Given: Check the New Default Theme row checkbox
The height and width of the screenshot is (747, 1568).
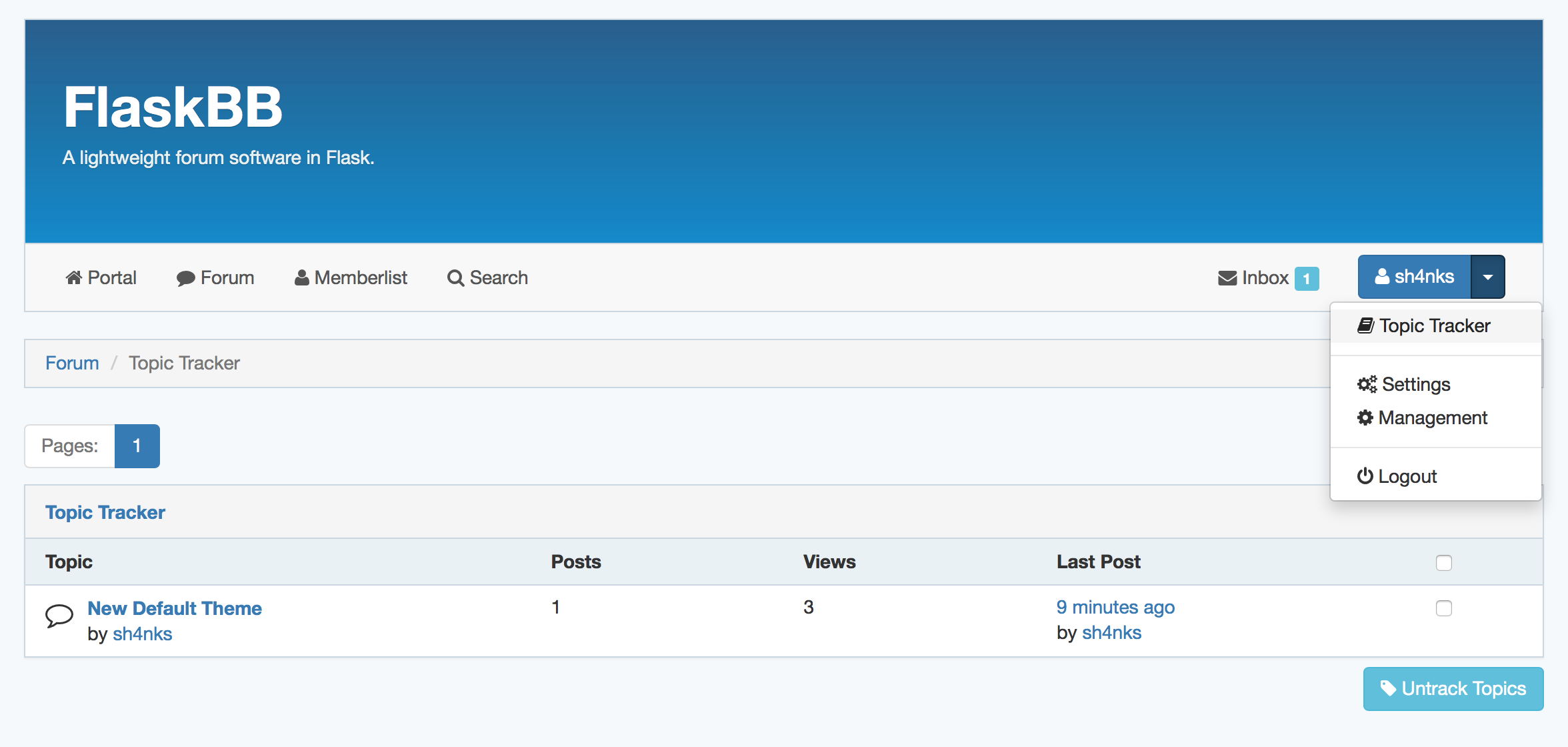Looking at the screenshot, I should pos(1443,608).
